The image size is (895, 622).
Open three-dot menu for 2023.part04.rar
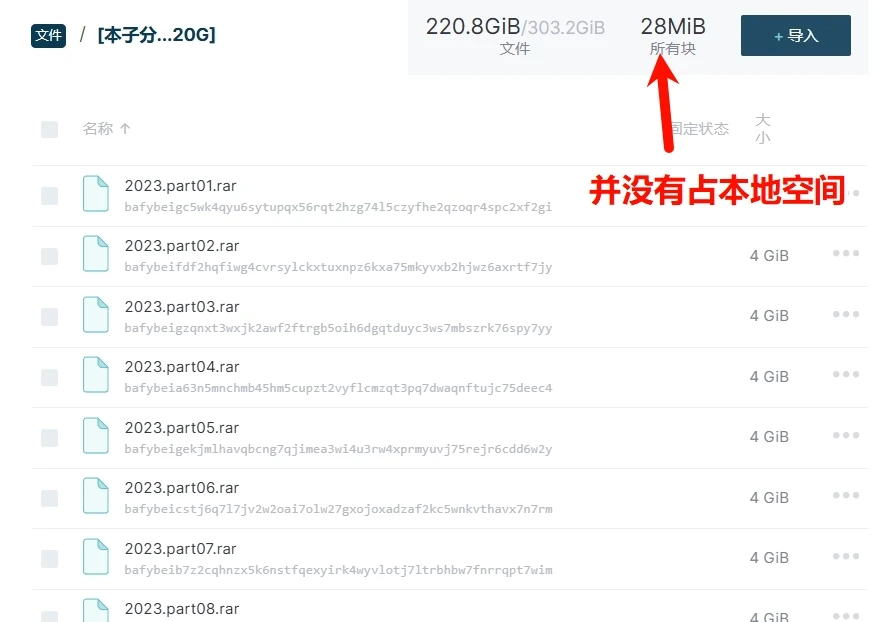(x=846, y=374)
